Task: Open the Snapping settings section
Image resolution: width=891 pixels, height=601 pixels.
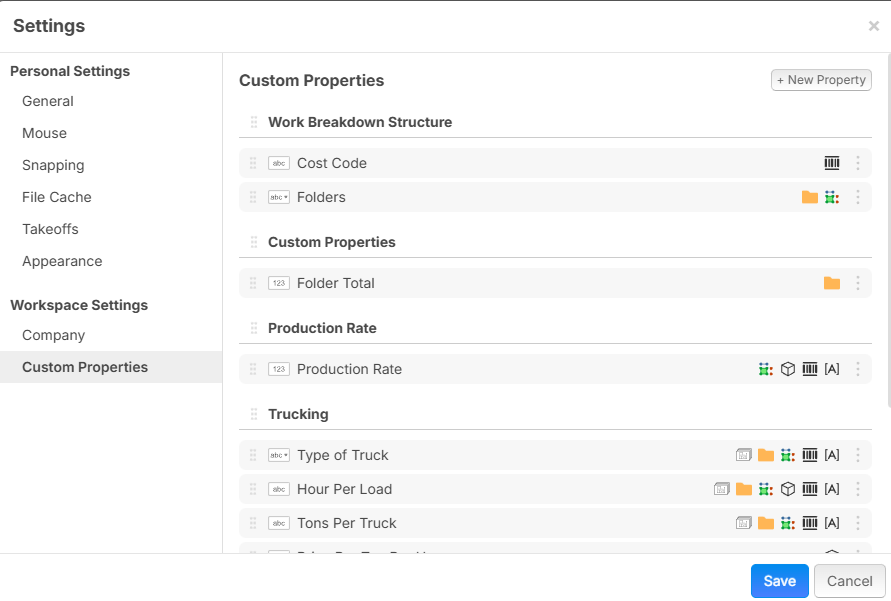Action: (x=53, y=165)
